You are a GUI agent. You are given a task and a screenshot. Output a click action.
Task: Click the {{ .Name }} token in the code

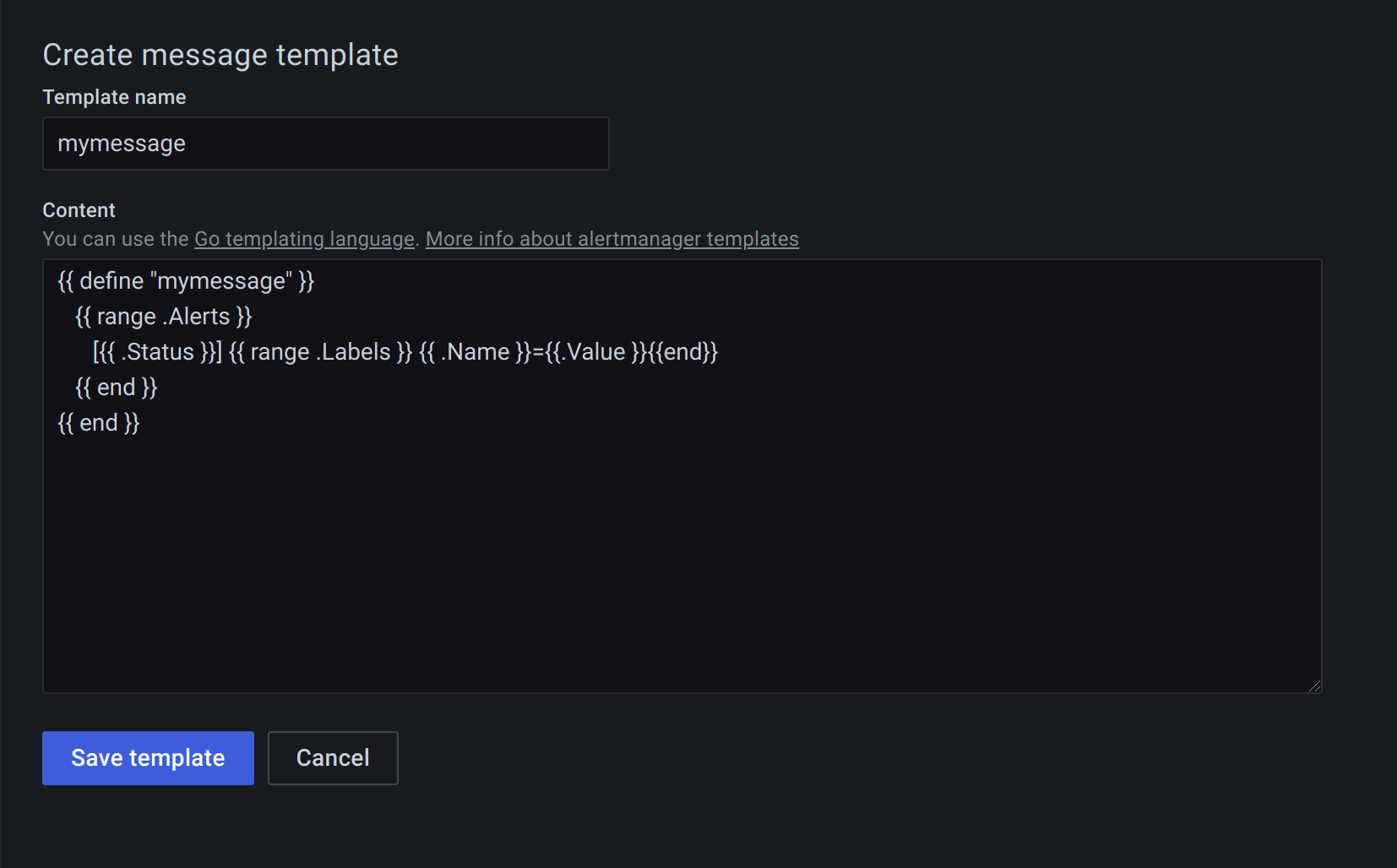[x=469, y=351]
